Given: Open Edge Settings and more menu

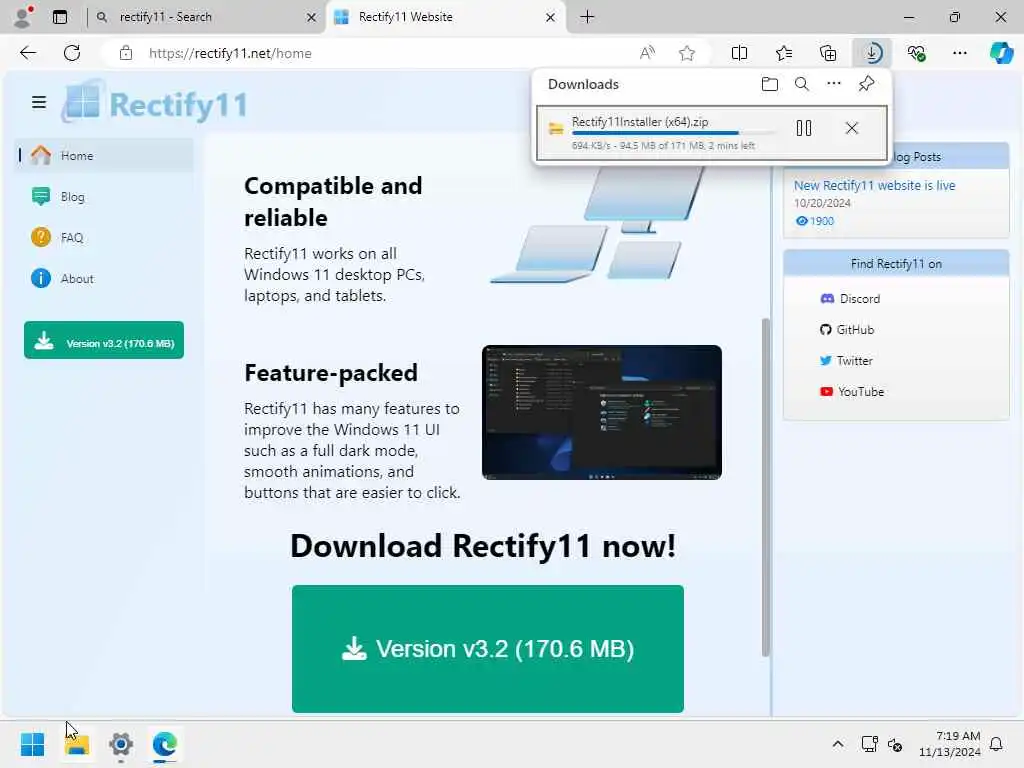Looking at the screenshot, I should 959,54.
